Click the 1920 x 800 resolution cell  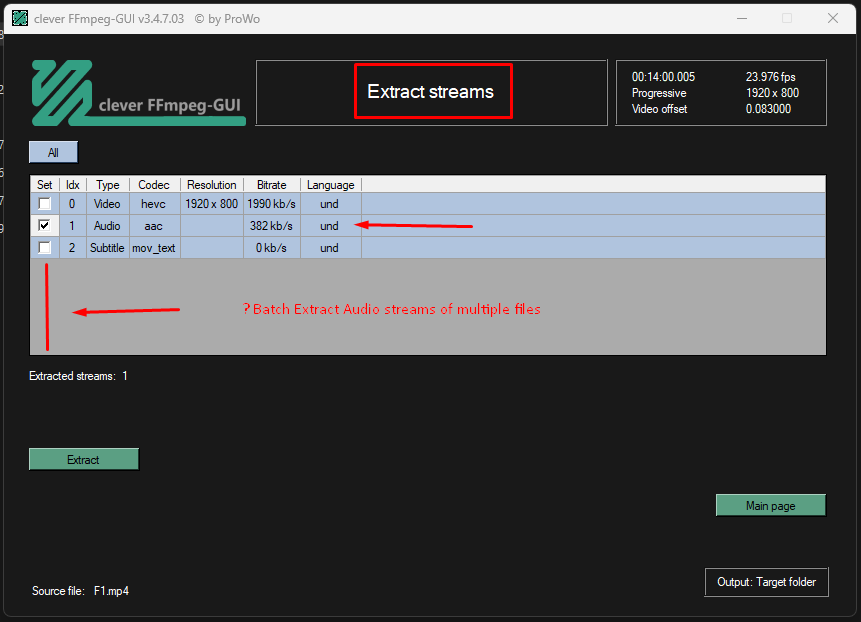pyautogui.click(x=211, y=204)
